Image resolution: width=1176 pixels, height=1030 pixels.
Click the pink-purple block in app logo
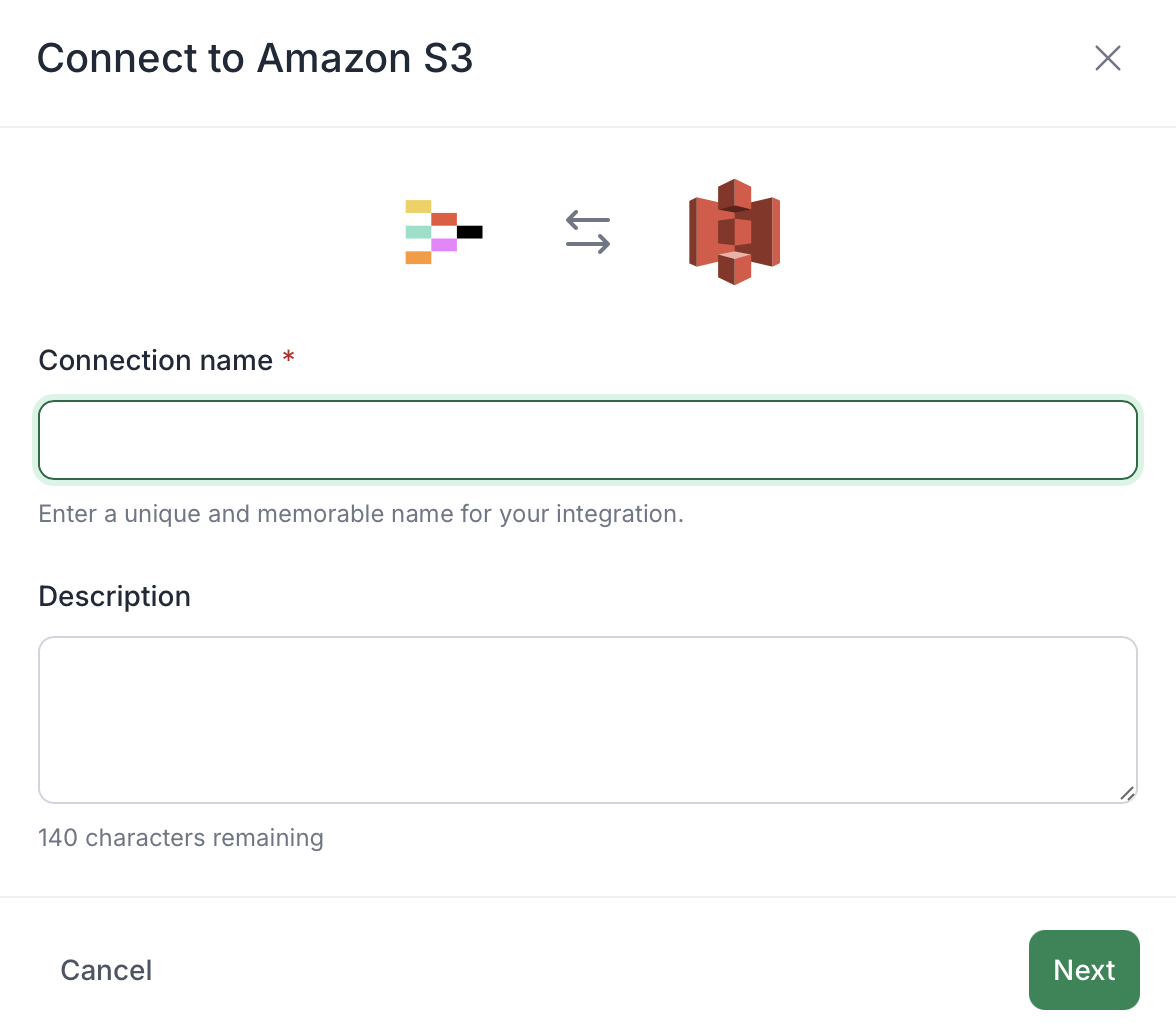point(444,245)
